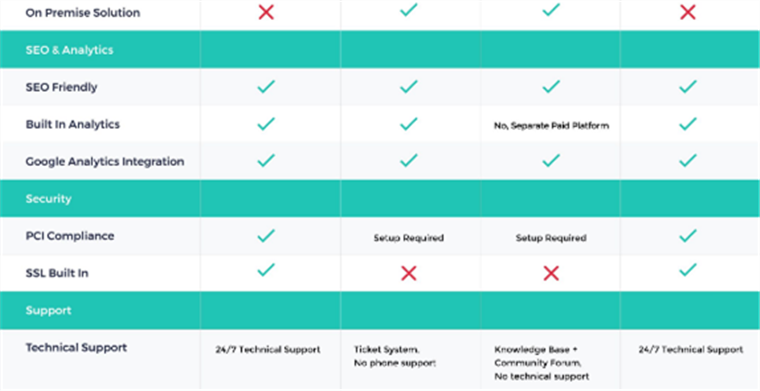Viewport: 760px width, 391px height.
Task: Click 'Setup Required' in PCI Compliance second column
Action: point(409,238)
